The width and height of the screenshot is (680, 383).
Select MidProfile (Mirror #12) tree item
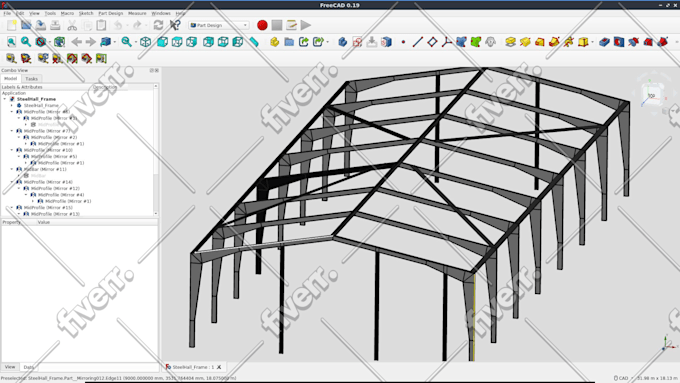(x=55, y=188)
